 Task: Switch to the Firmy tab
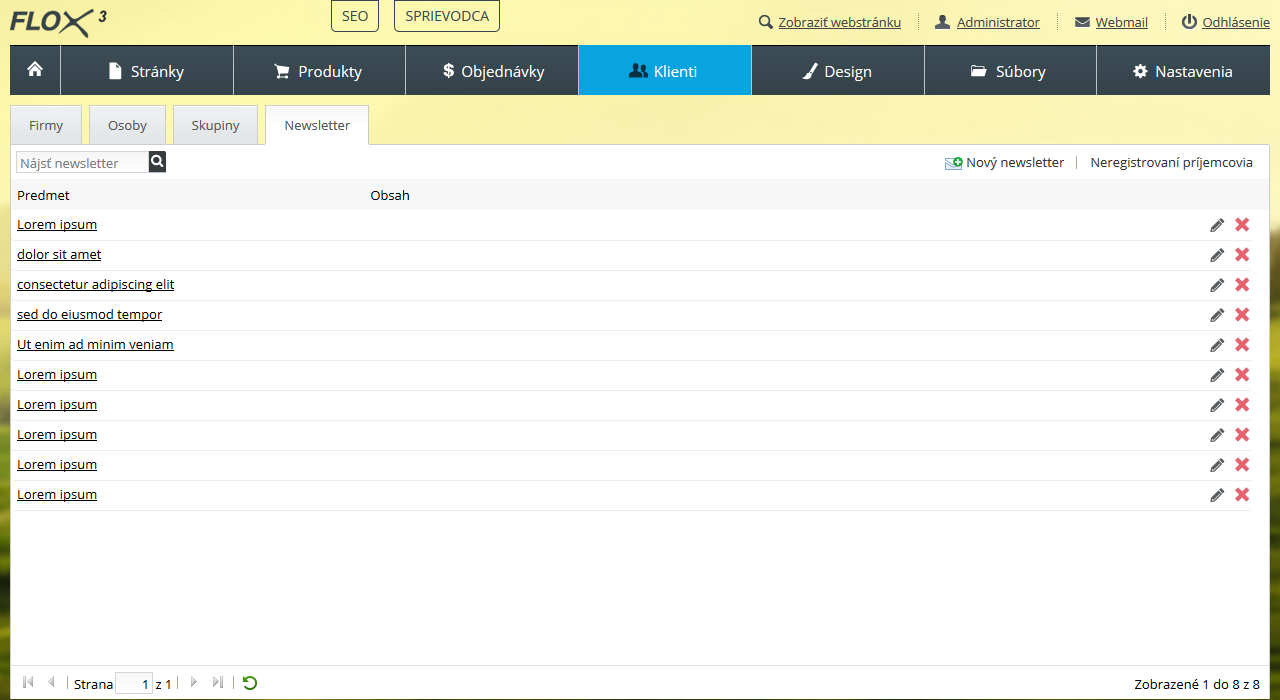46,126
